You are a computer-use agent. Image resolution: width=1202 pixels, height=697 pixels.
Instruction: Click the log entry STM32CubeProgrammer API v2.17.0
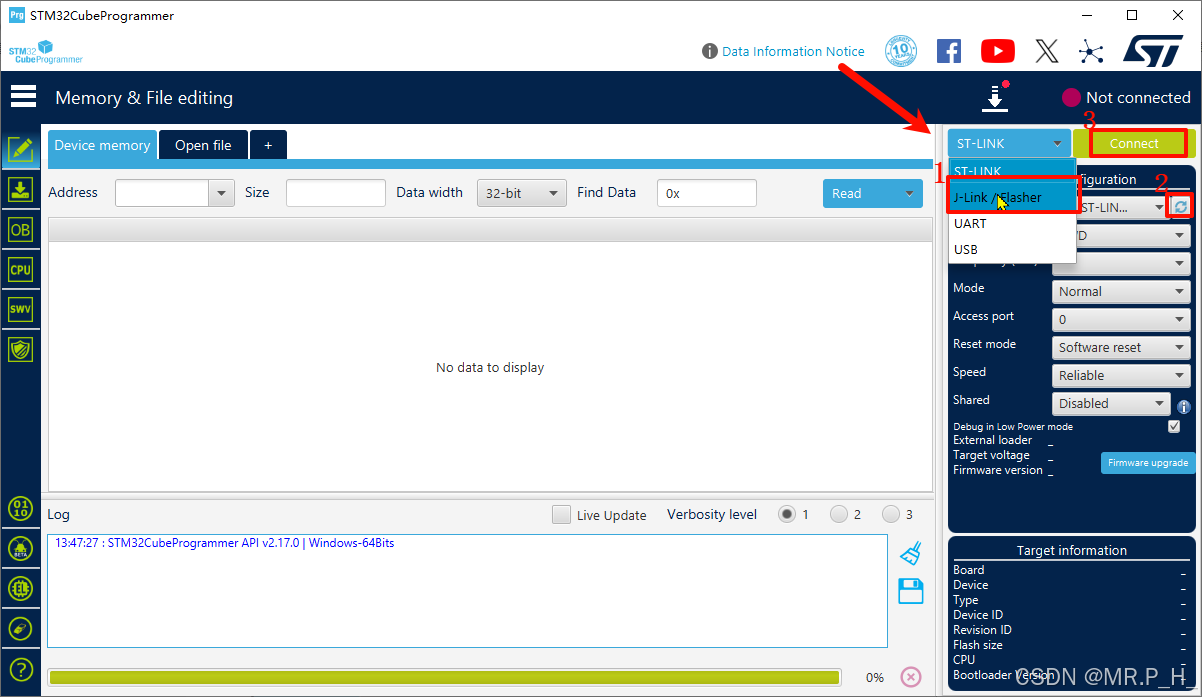(x=225, y=543)
